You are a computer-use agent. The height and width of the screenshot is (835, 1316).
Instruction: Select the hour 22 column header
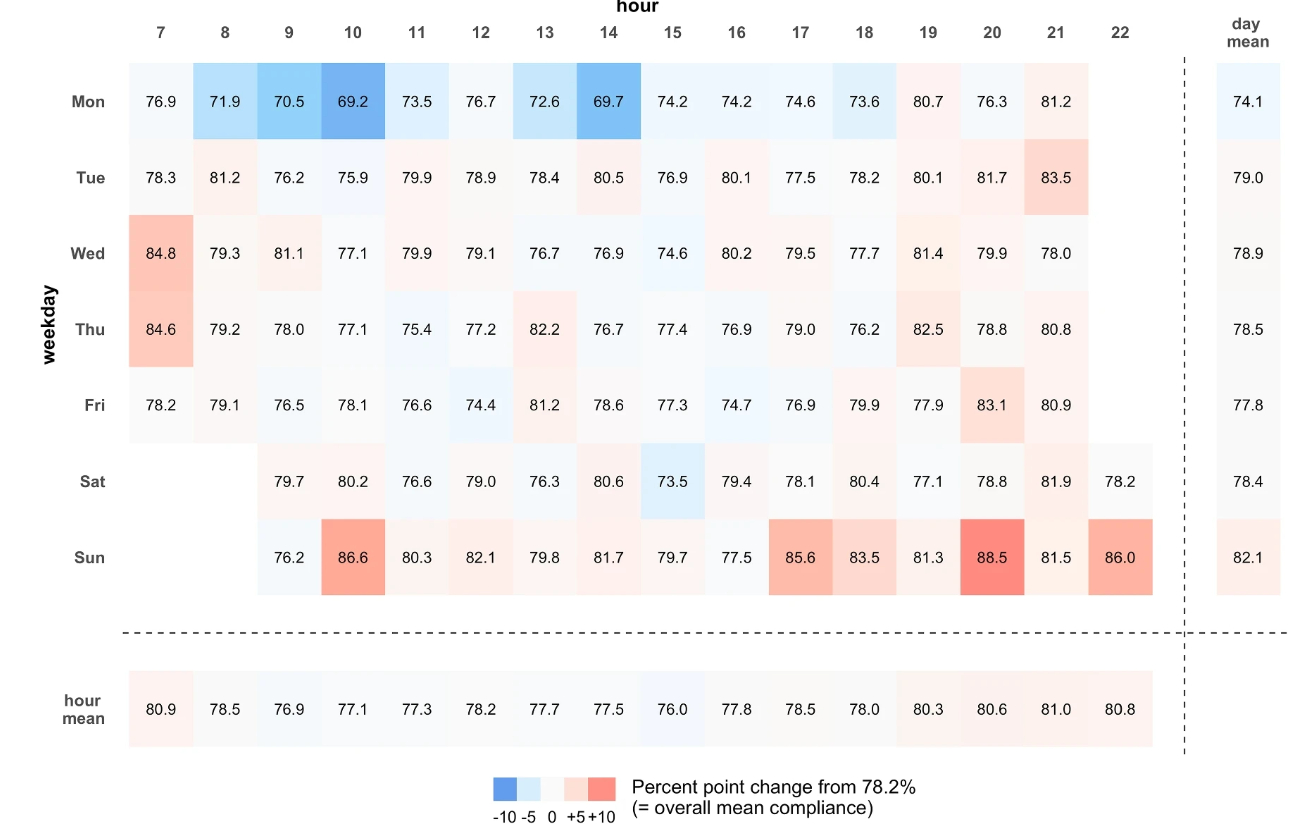tap(1120, 33)
